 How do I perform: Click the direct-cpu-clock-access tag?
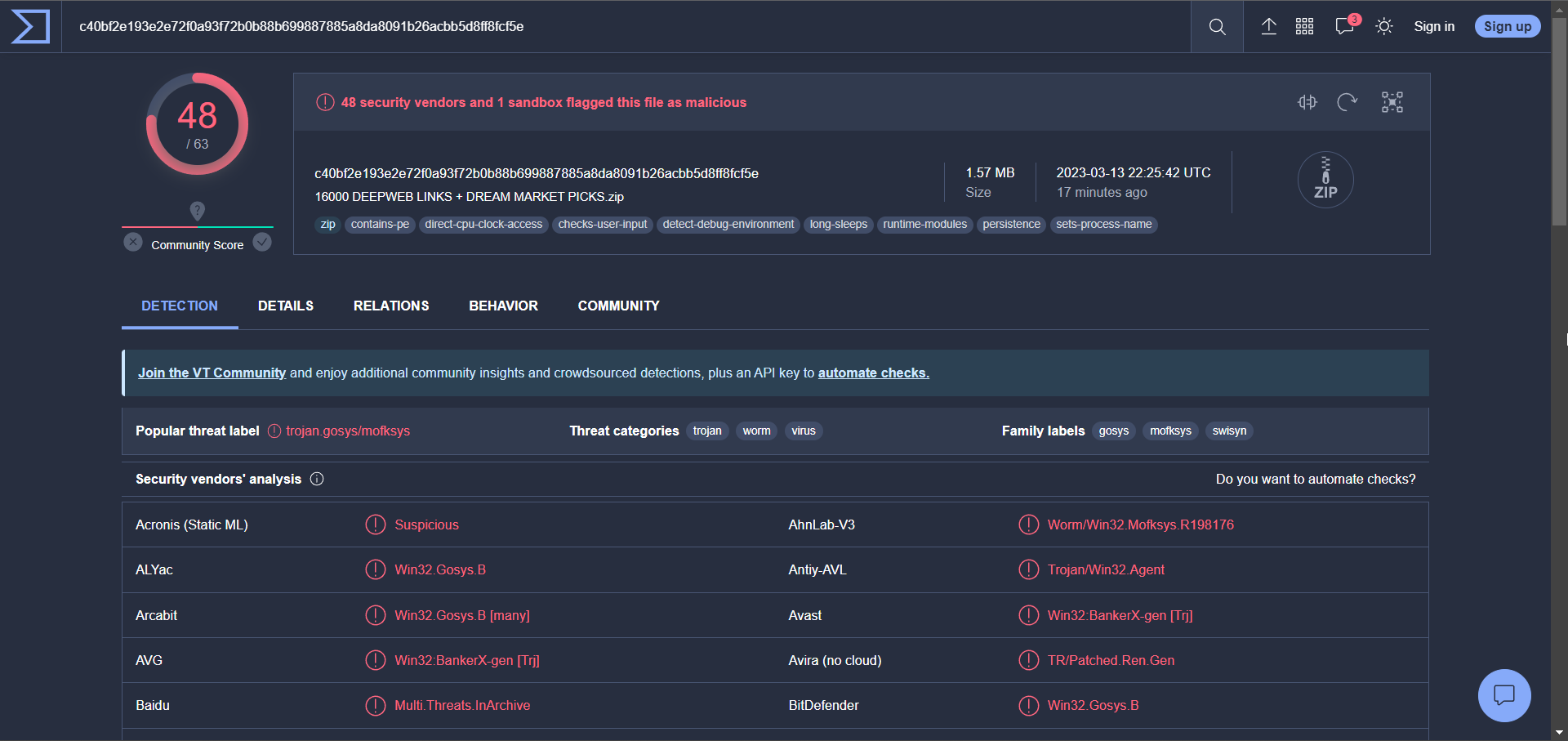pyautogui.click(x=483, y=225)
